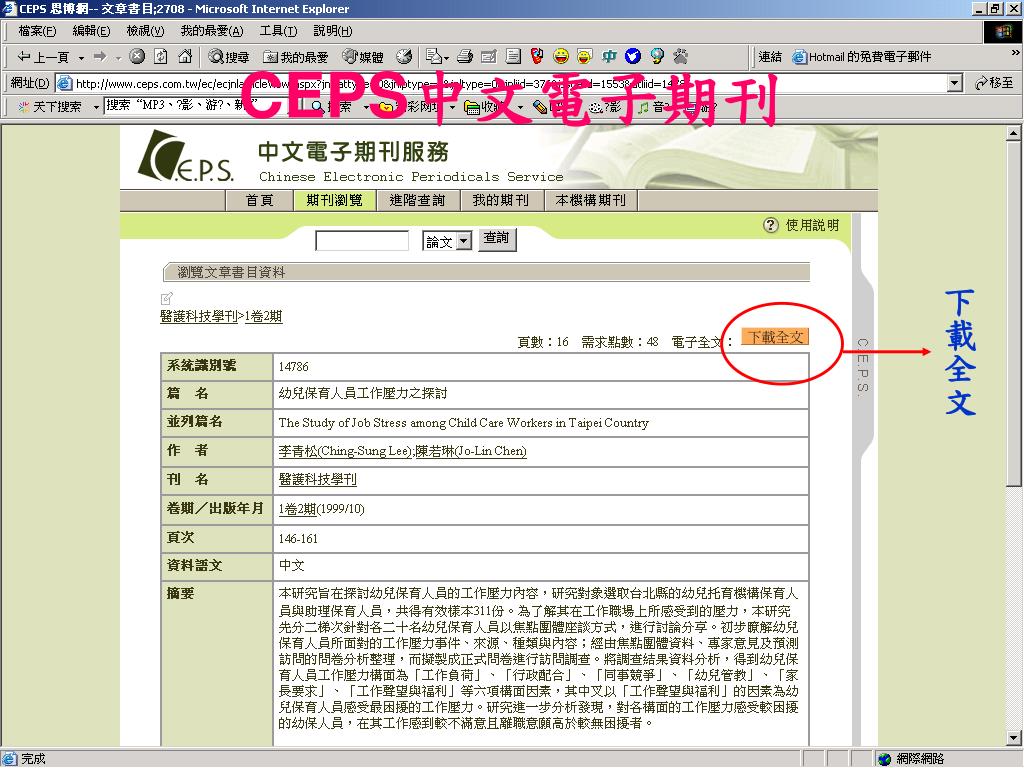1024x768 pixels.
Task: Click the Edit page toolbar icon
Action: coord(488,57)
